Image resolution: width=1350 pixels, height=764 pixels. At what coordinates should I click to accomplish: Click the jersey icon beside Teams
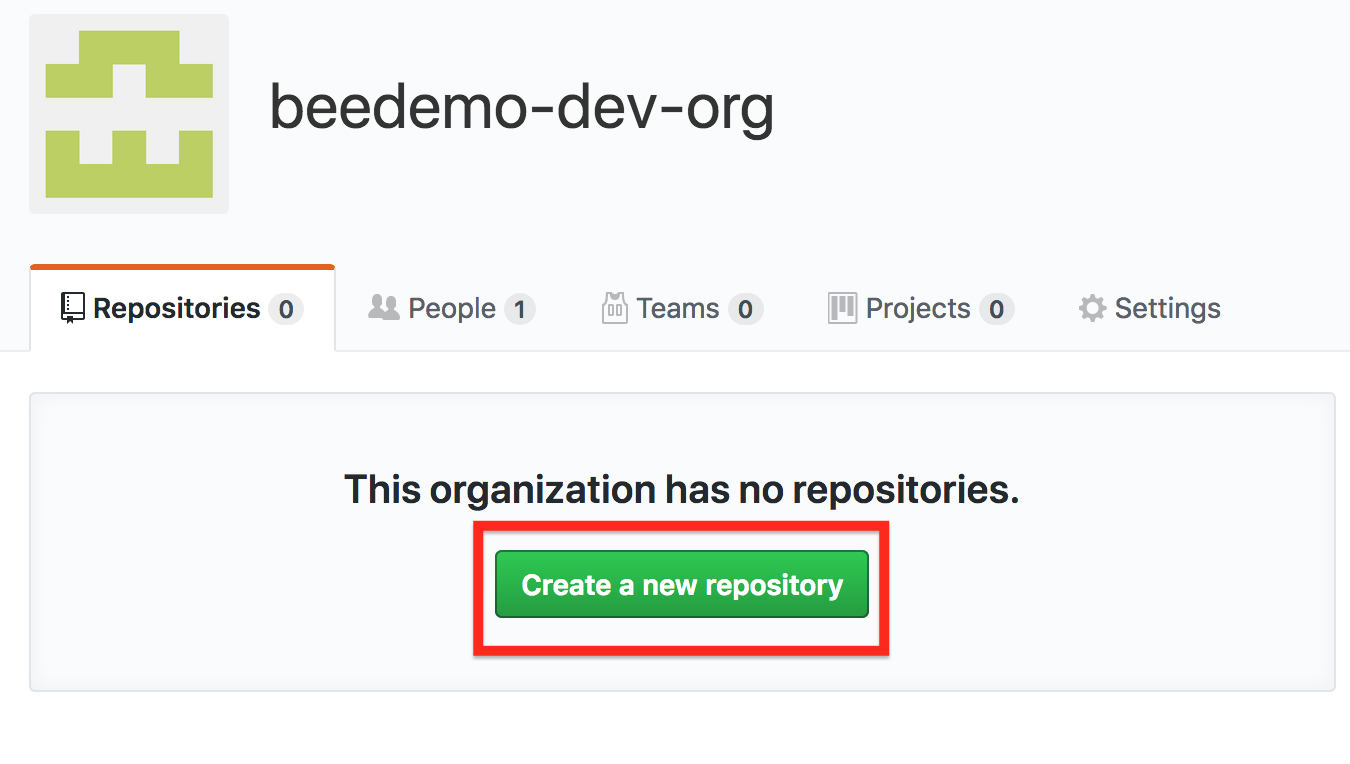click(x=614, y=308)
